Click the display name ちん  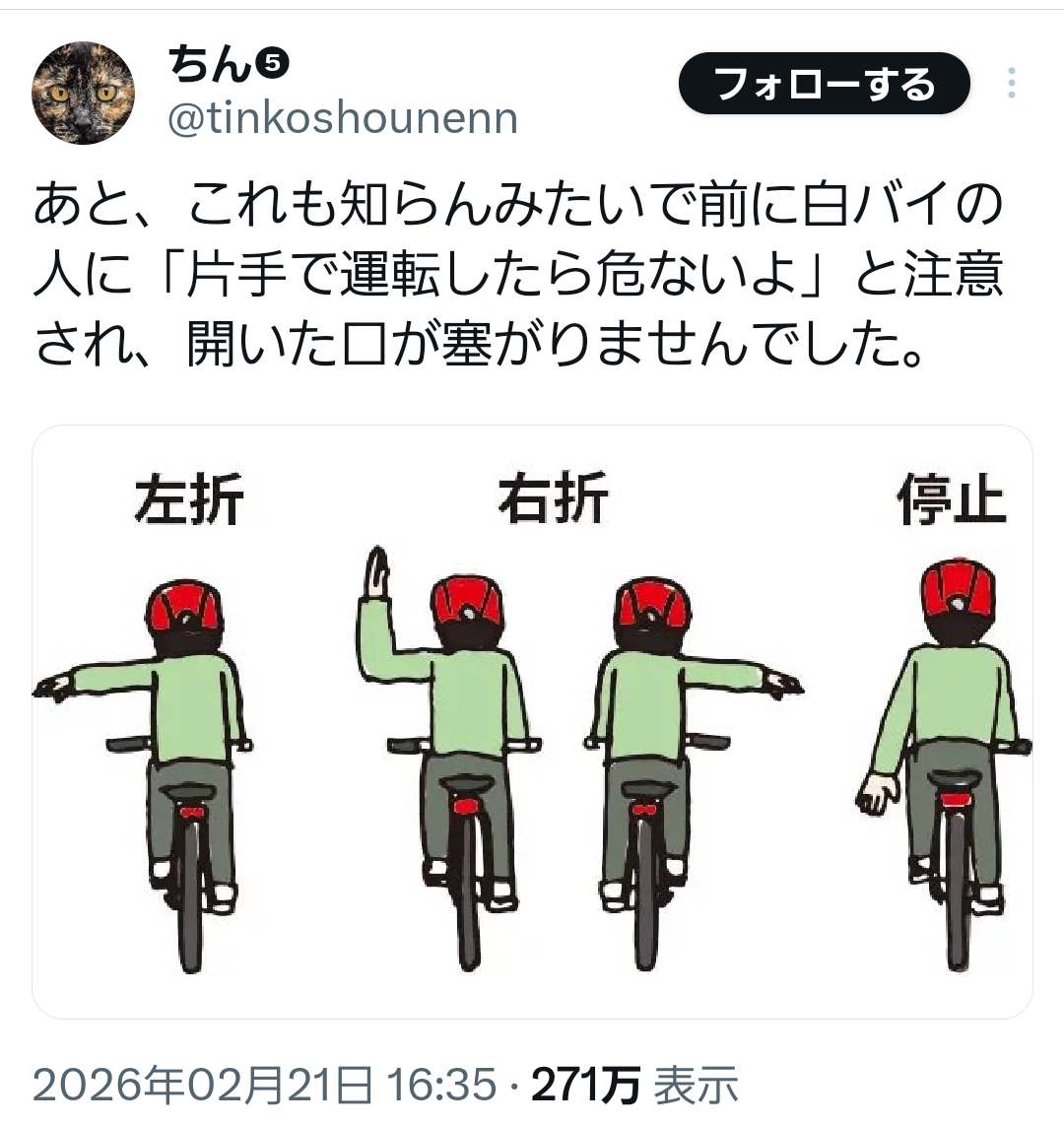[210, 65]
